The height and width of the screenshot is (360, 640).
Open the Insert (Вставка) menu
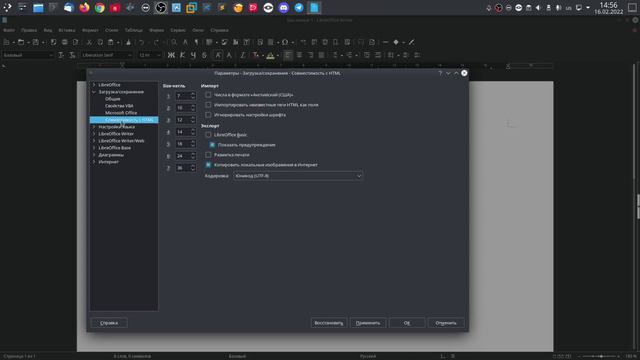click(x=67, y=30)
